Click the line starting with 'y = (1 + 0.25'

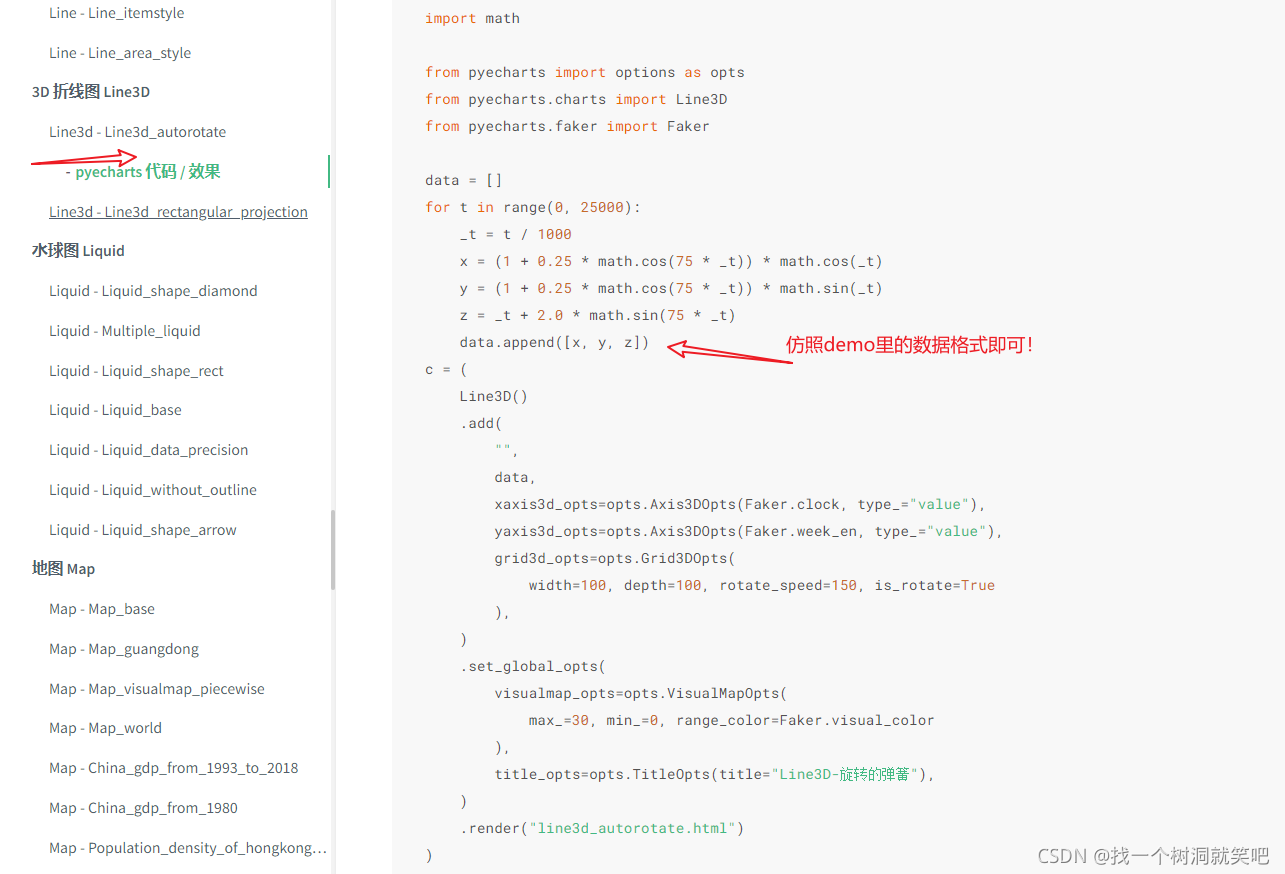pos(671,288)
